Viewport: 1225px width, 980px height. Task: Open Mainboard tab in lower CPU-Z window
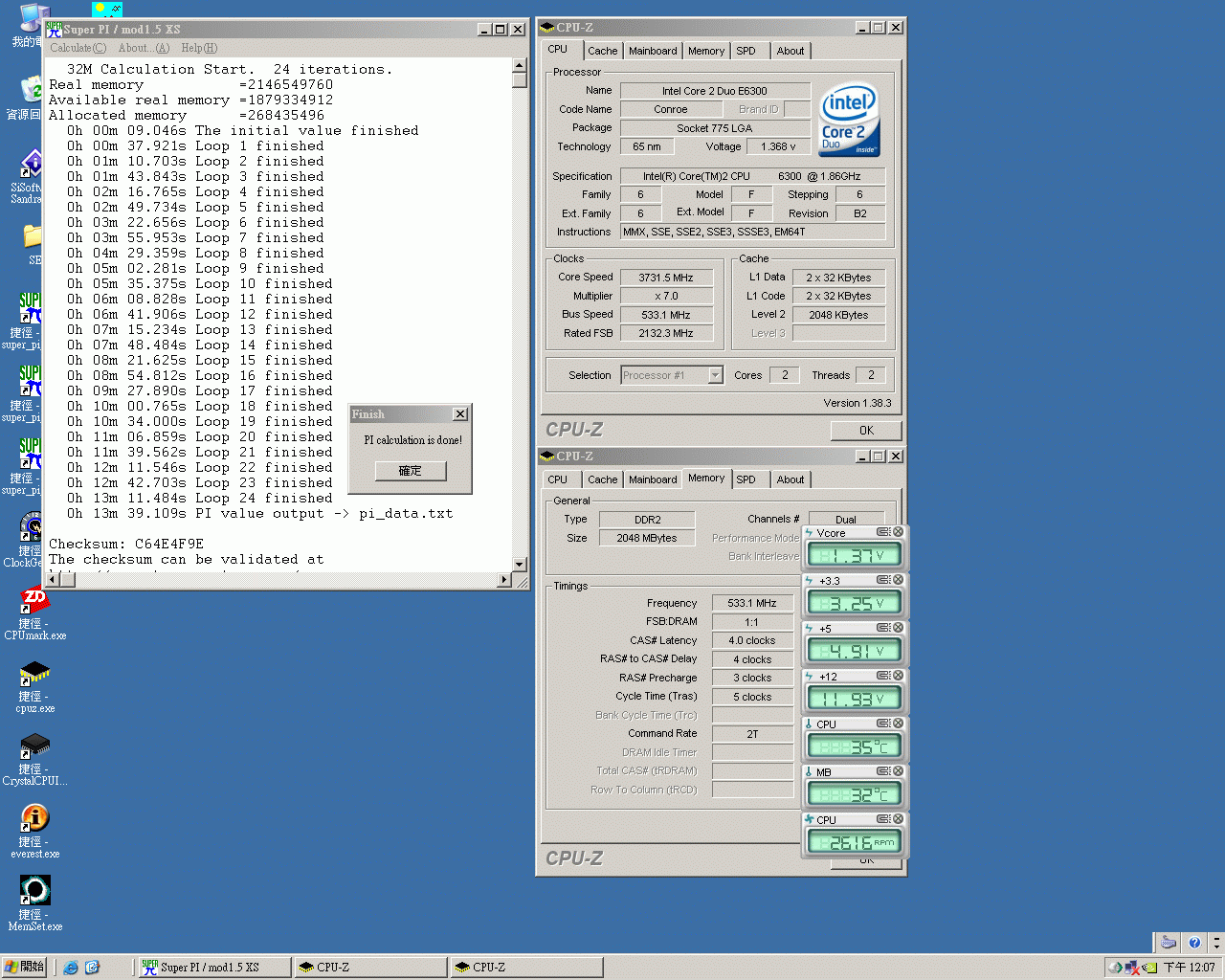[653, 479]
